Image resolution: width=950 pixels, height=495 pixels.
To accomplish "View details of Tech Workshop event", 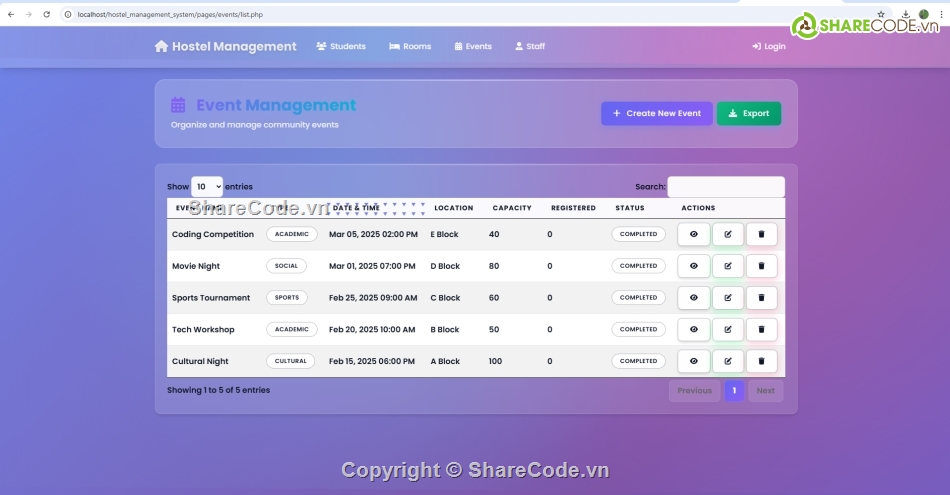I will pyautogui.click(x=693, y=330).
